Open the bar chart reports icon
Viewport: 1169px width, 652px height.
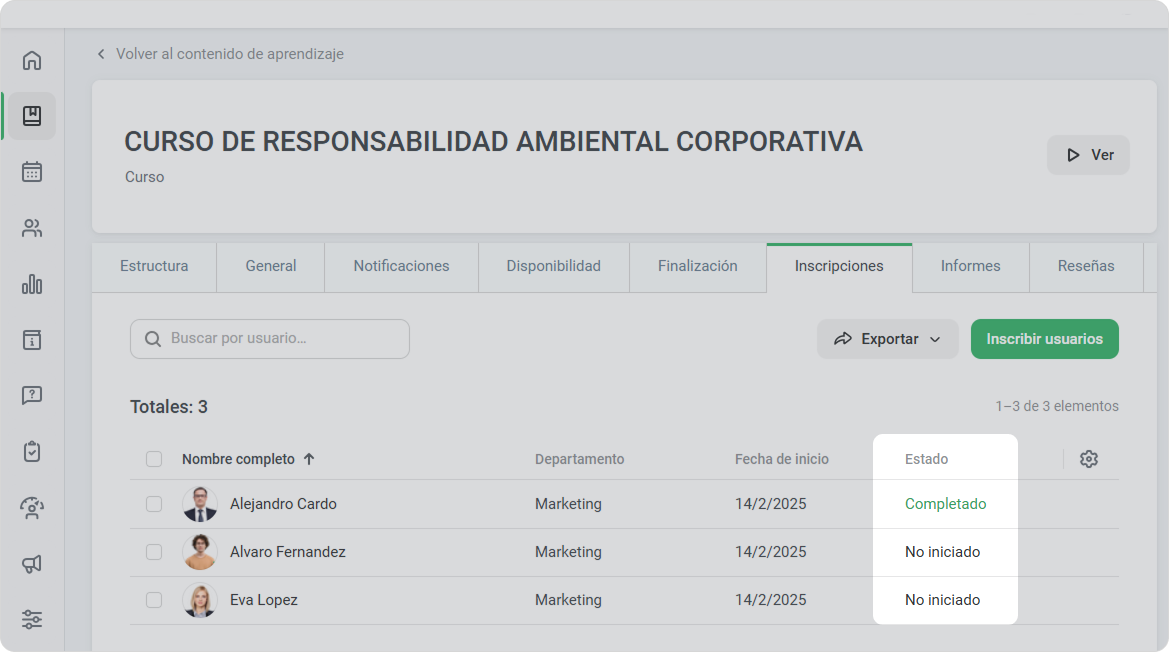coord(32,284)
